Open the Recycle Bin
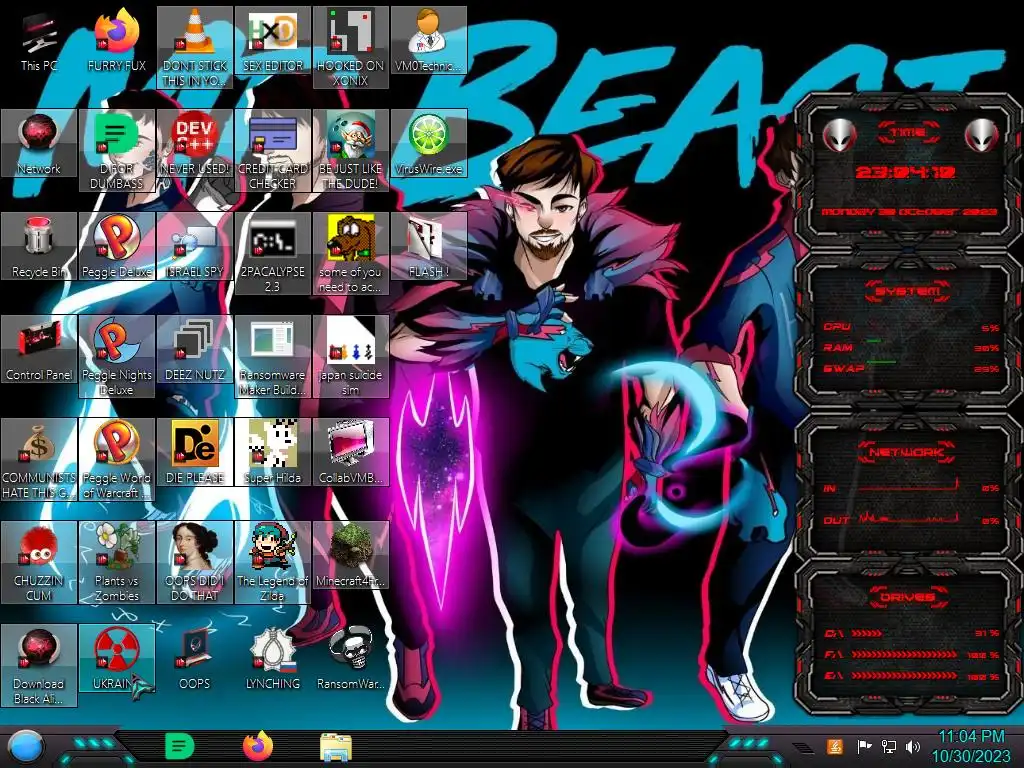The width and height of the screenshot is (1024, 768). click(39, 247)
